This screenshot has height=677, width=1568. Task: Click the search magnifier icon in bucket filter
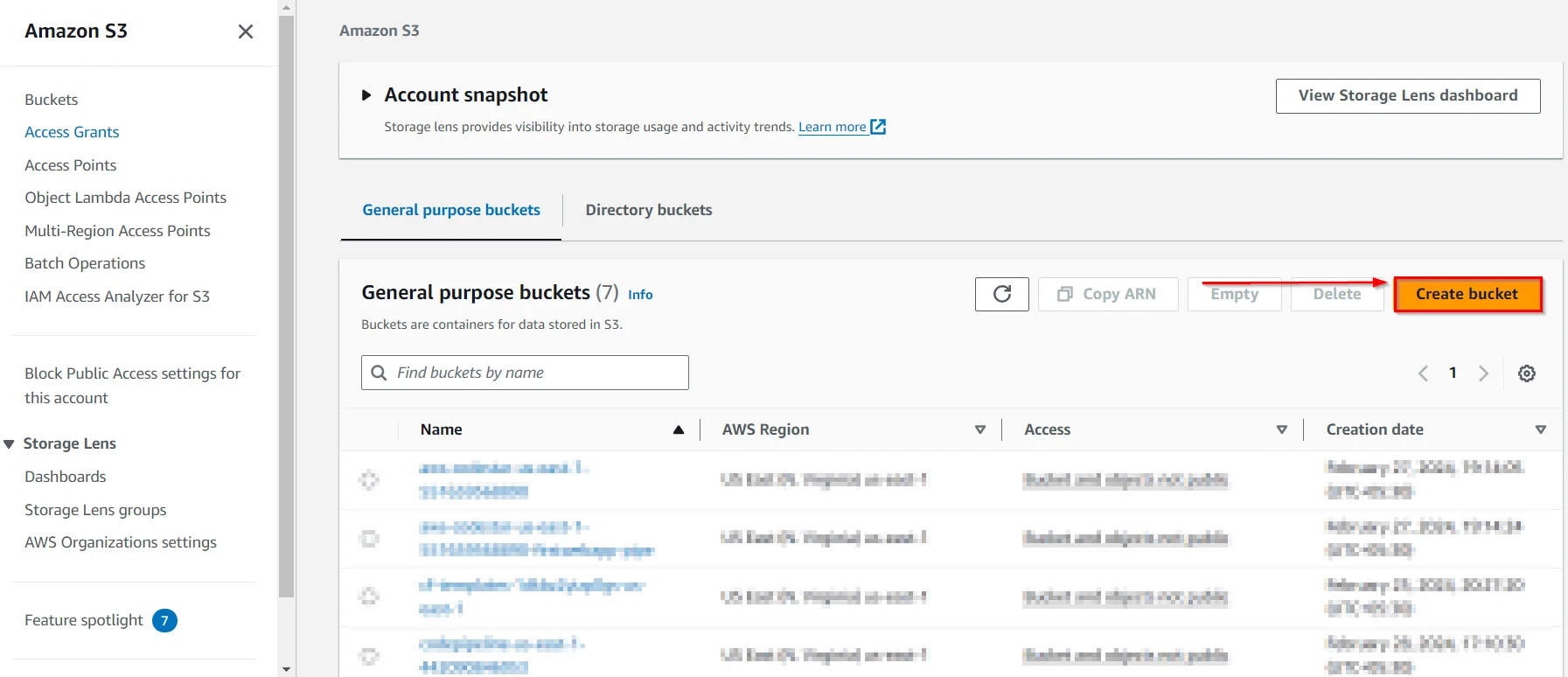379,373
